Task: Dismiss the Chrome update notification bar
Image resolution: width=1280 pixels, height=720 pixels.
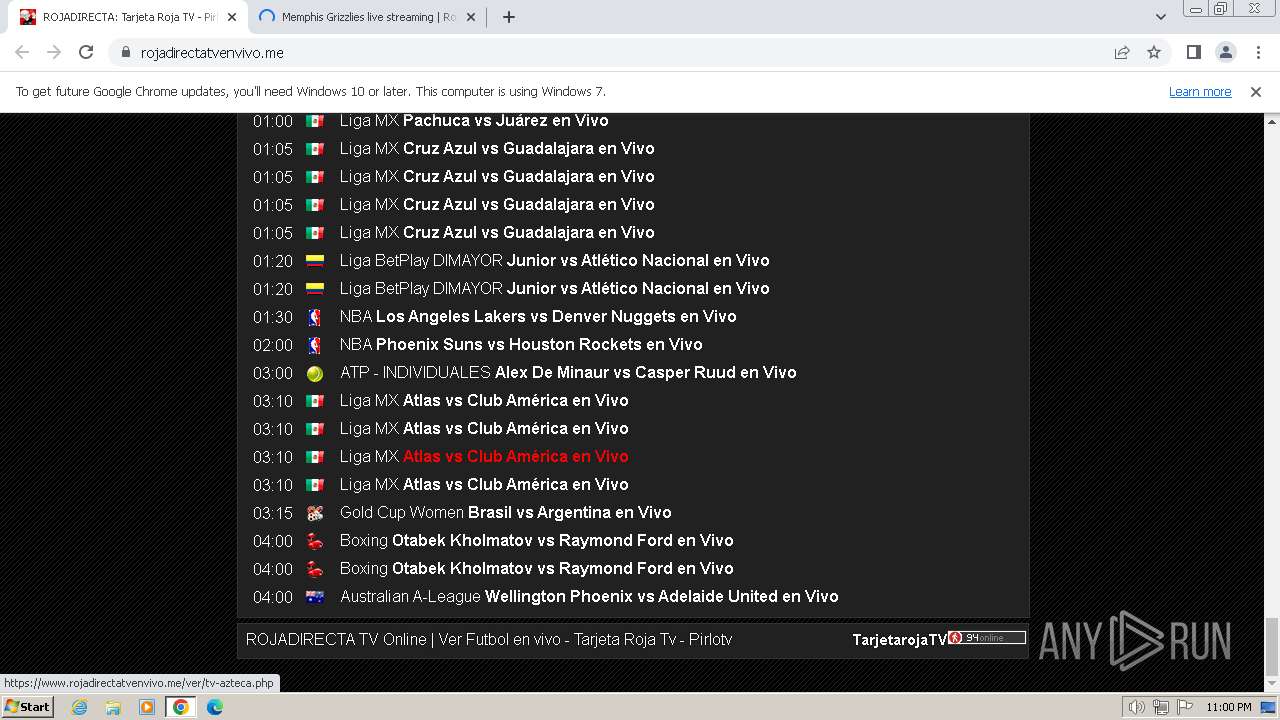Action: tap(1256, 92)
